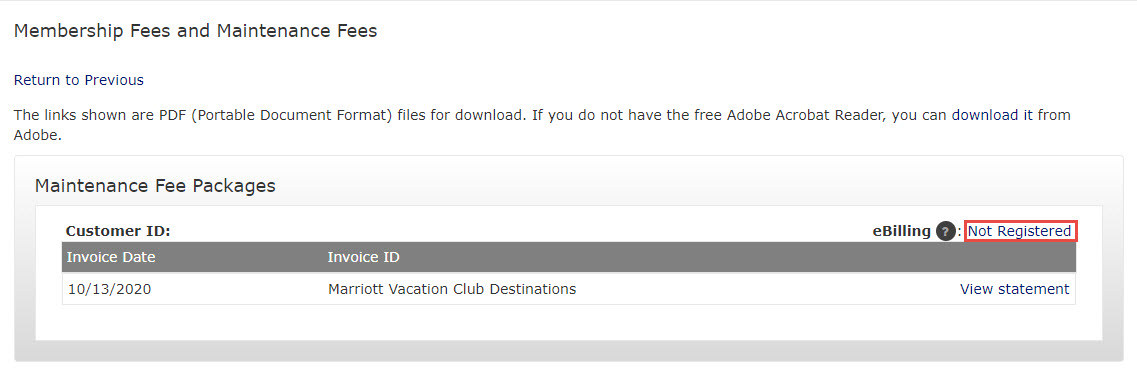This screenshot has height=369, width=1137.
Task: Click blank area below the invoice table
Action: 568,323
